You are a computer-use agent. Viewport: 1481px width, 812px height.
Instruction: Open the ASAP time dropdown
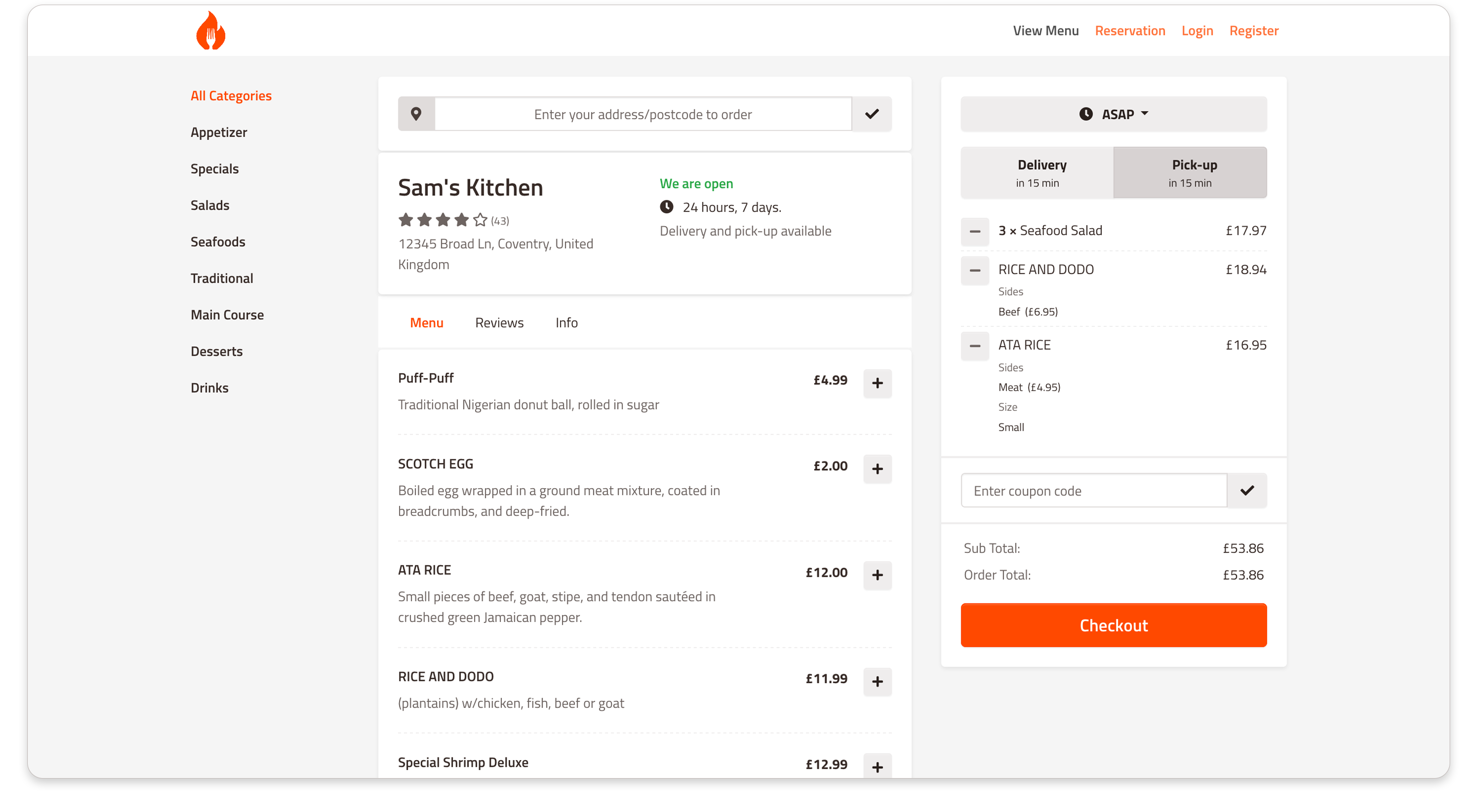[x=1113, y=114]
